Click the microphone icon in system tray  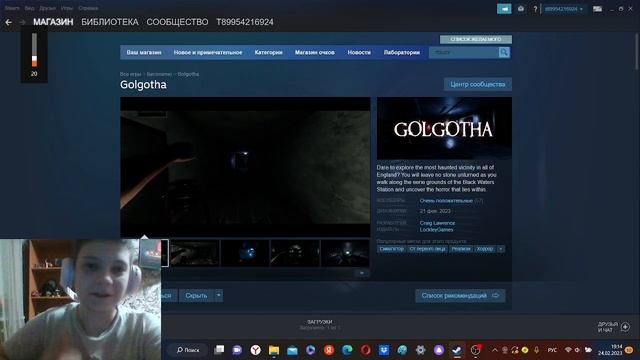tap(536, 350)
